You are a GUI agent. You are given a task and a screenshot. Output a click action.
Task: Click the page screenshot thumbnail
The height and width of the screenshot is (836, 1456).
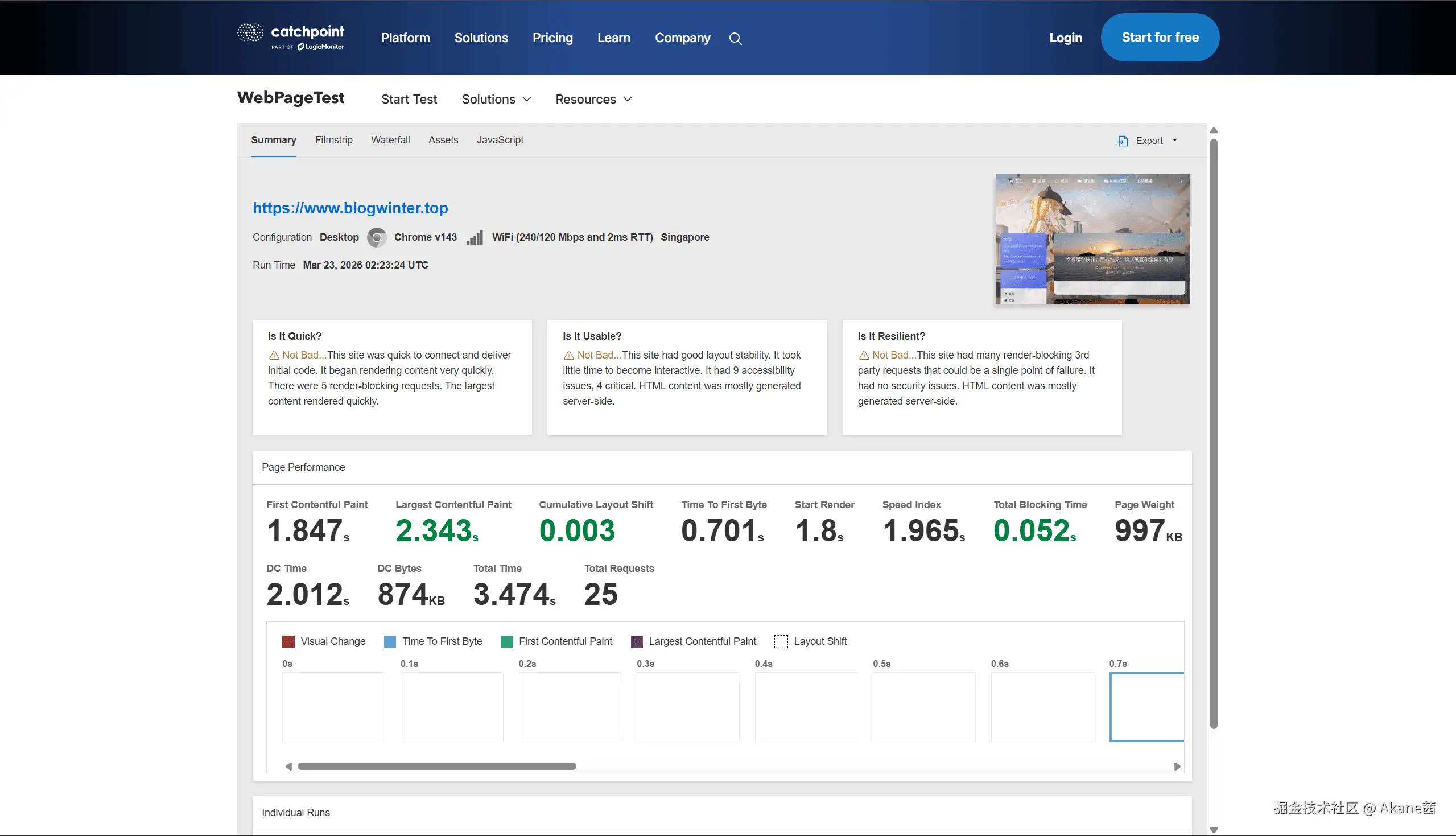click(1092, 239)
